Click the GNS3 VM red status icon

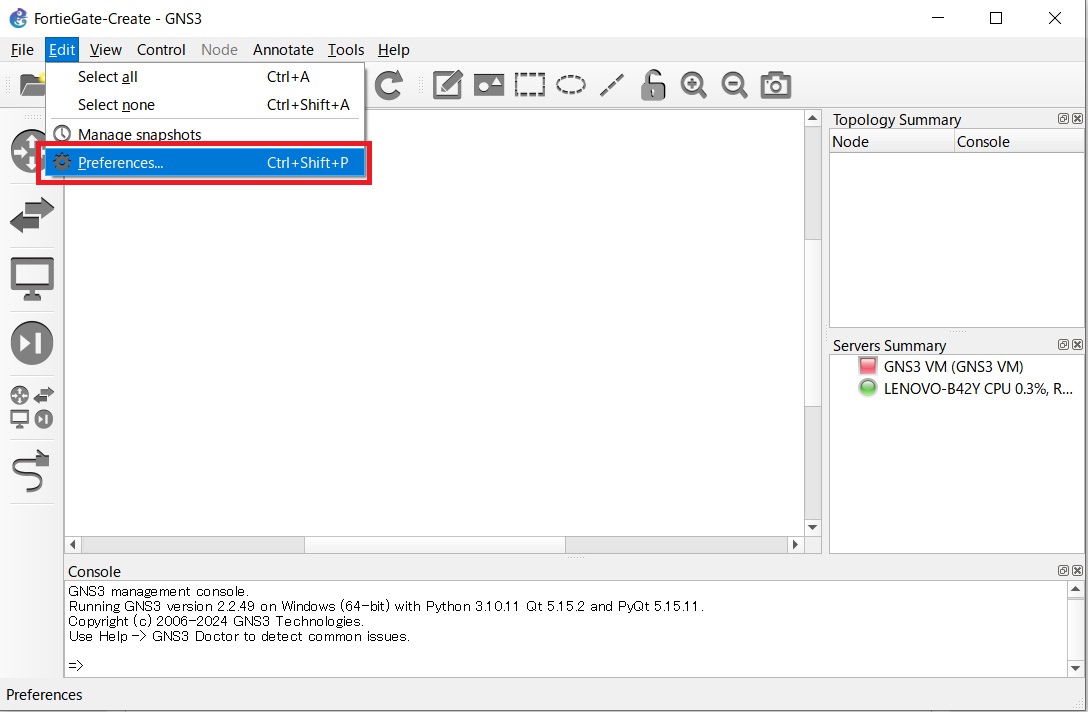pyautogui.click(x=867, y=366)
